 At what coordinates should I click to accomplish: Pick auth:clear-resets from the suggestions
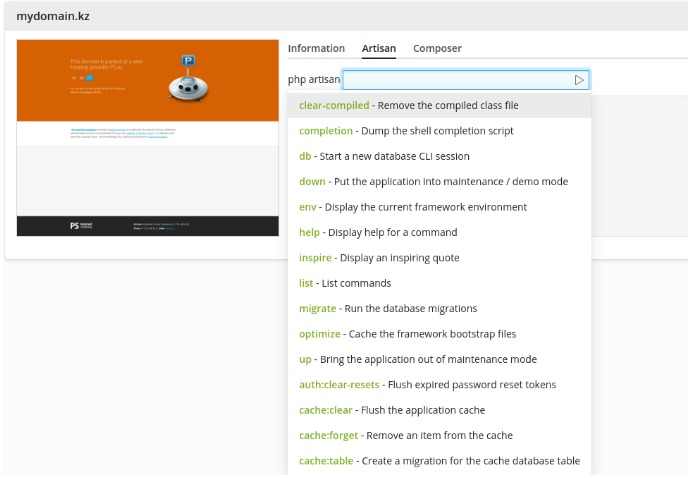pyautogui.click(x=439, y=385)
